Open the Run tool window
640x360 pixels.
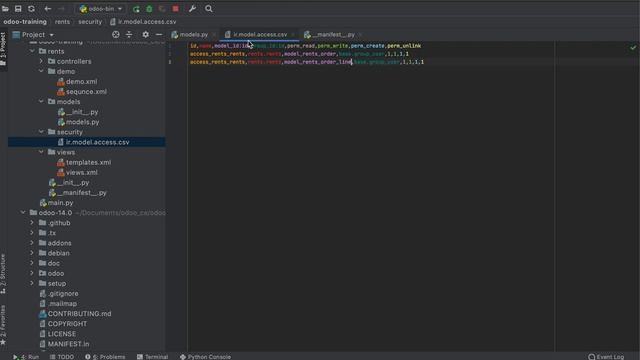point(26,357)
